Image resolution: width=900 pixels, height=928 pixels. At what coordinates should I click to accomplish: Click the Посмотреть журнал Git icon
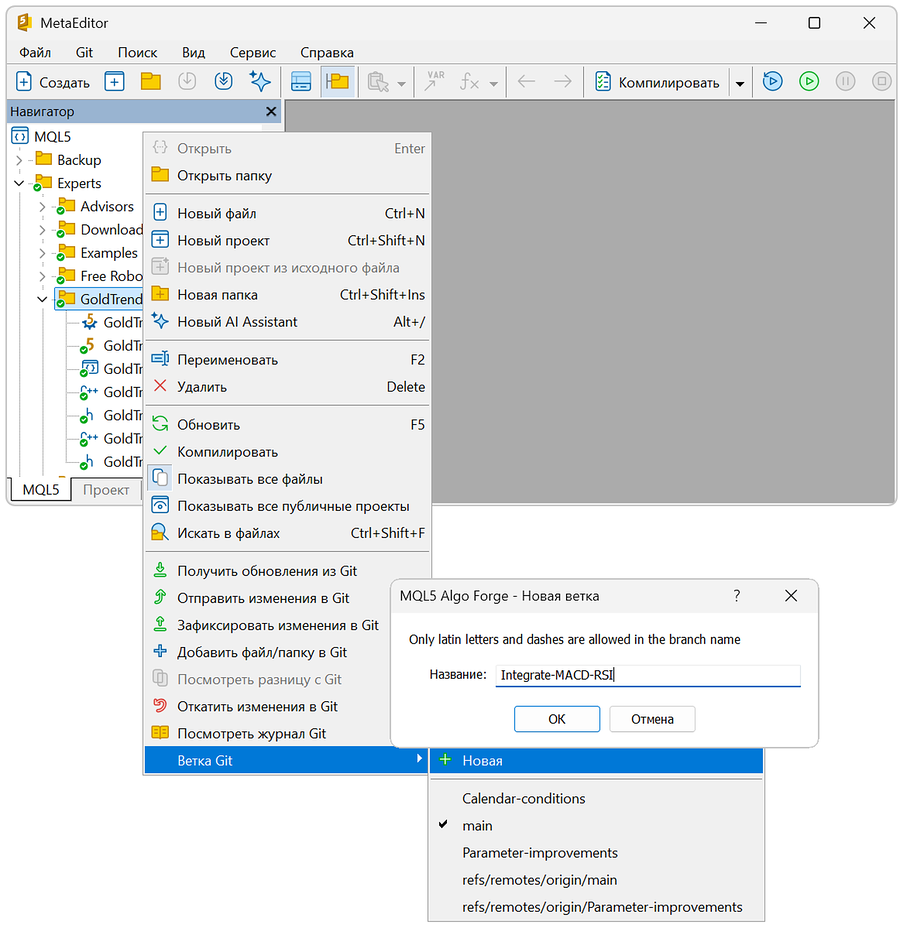point(160,733)
